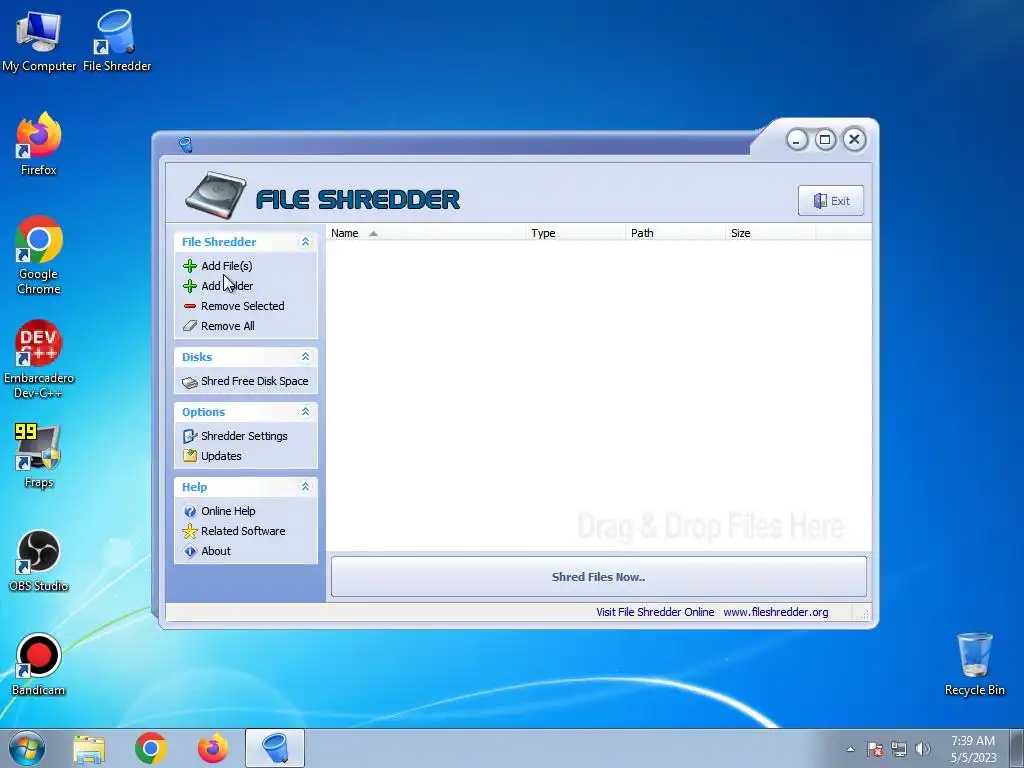The height and width of the screenshot is (768, 1024).
Task: Open the www.fileshredder.org link
Action: (776, 612)
